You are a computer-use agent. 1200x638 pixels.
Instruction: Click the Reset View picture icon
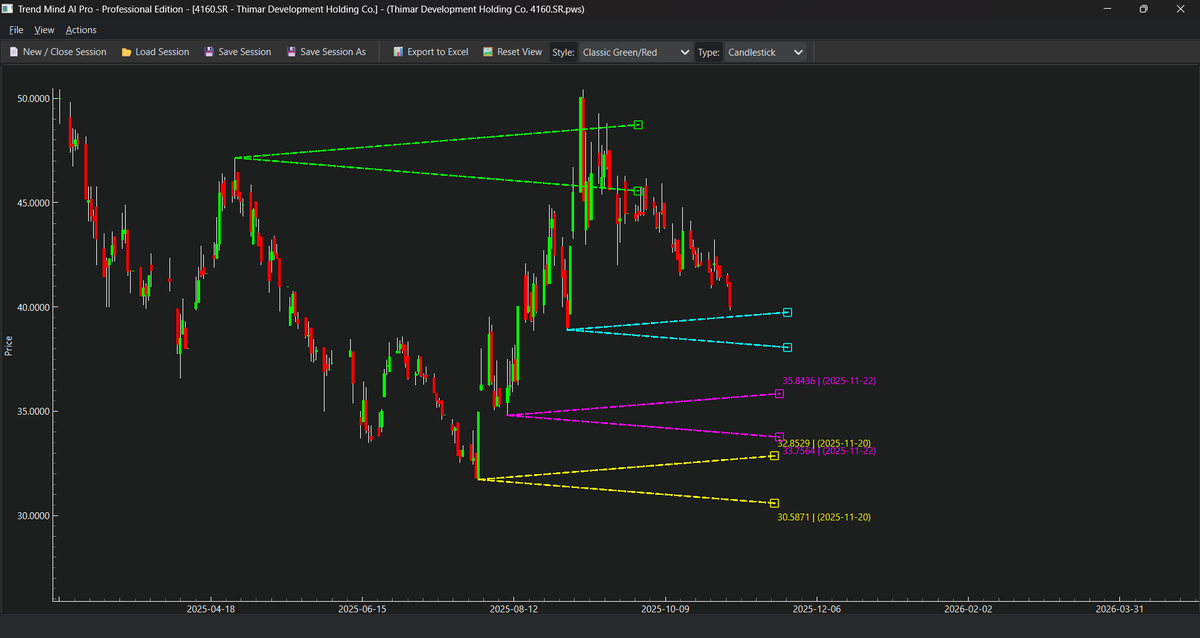[488, 52]
